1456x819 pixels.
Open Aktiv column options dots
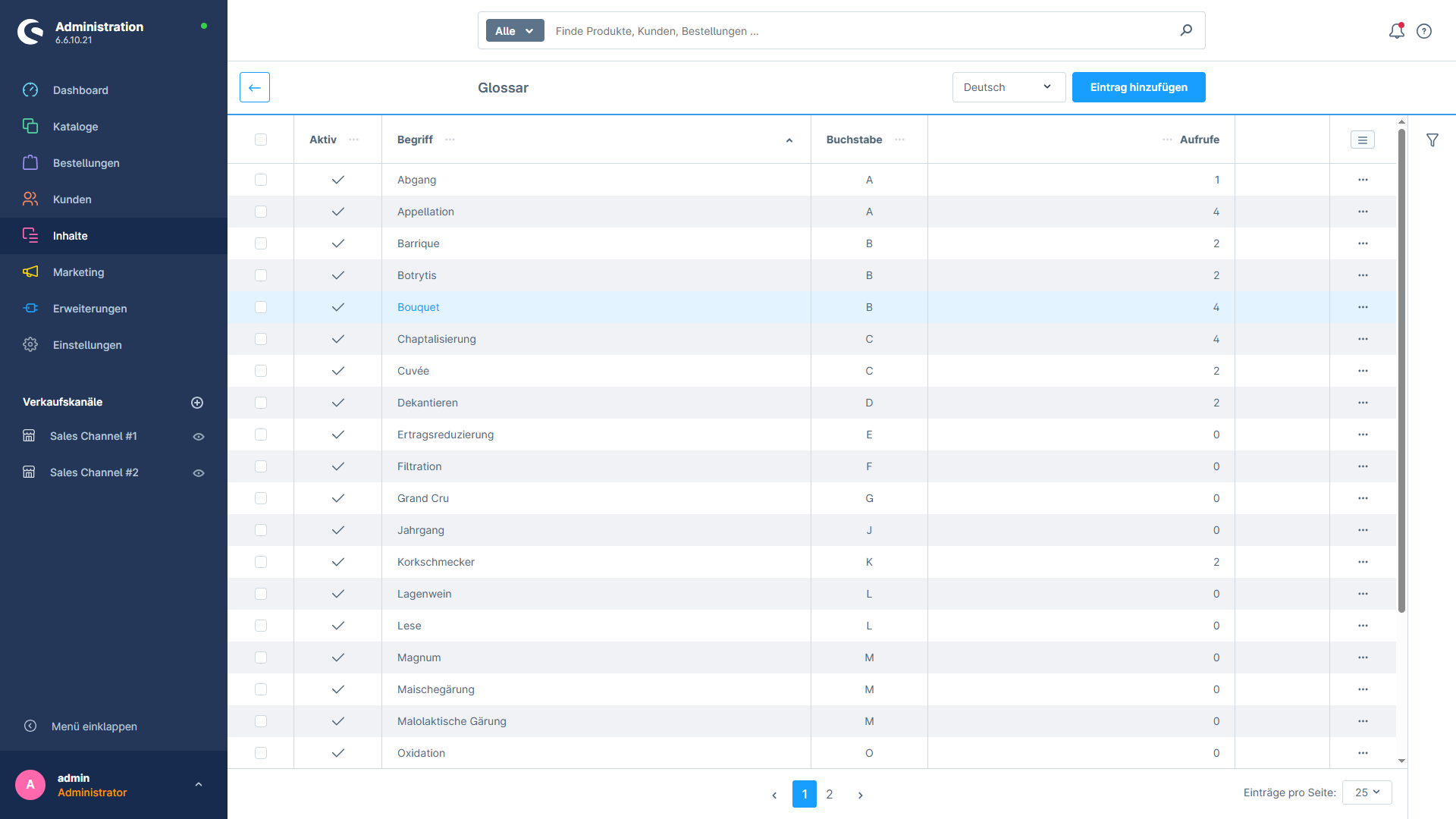tap(353, 140)
